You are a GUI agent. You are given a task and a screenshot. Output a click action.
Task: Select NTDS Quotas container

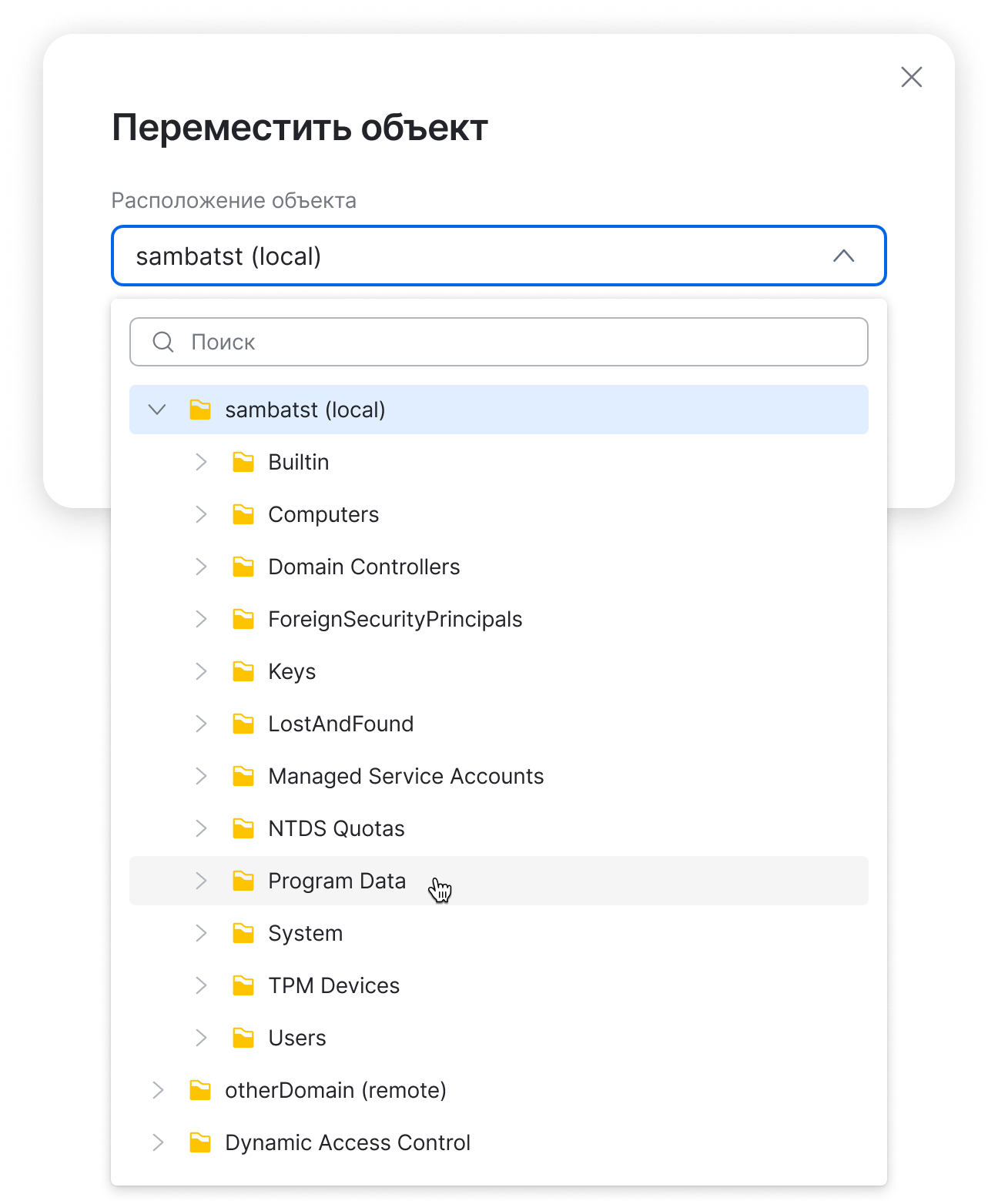337,828
